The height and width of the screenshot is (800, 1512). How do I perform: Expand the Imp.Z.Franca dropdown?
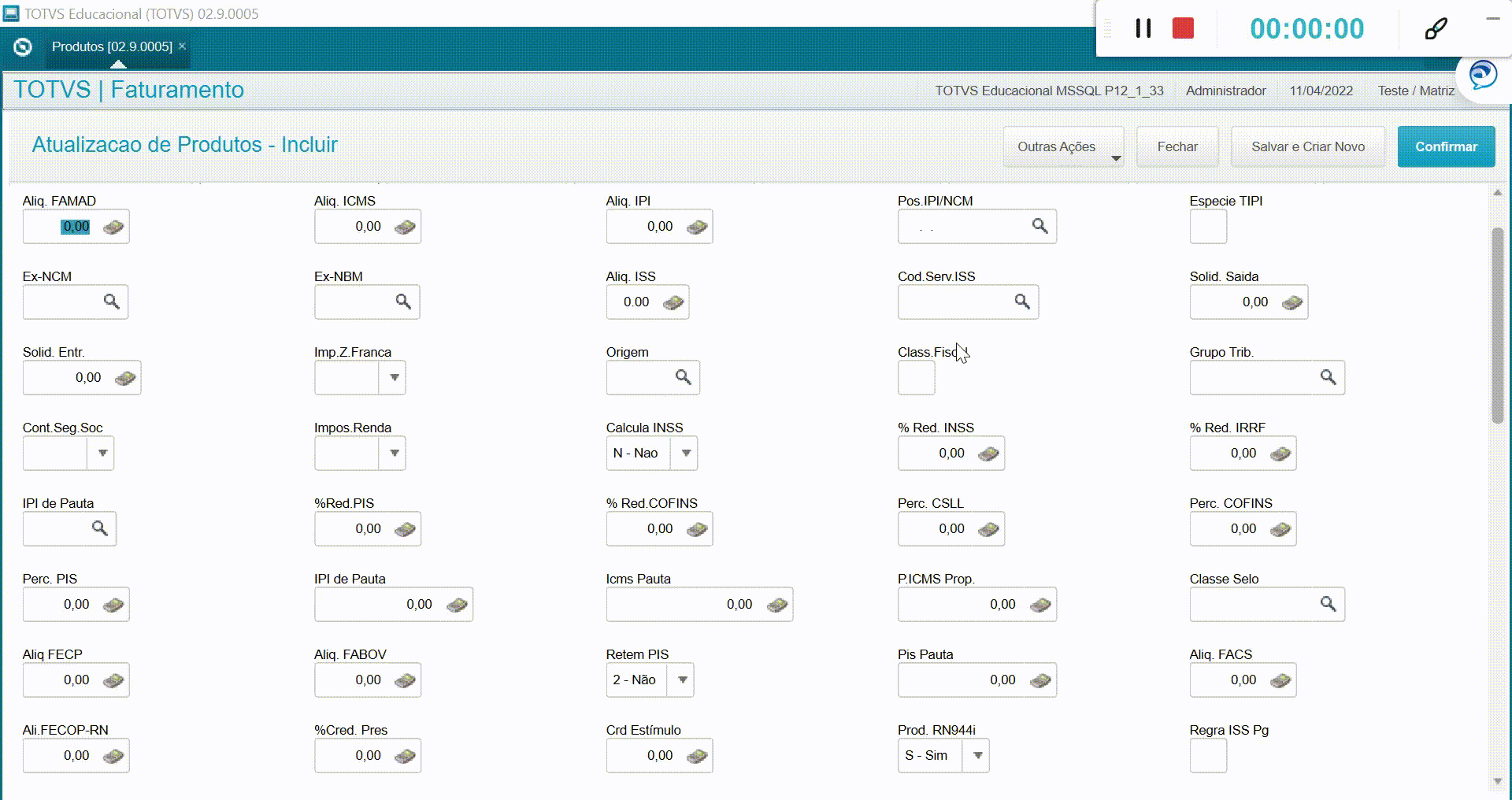394,378
